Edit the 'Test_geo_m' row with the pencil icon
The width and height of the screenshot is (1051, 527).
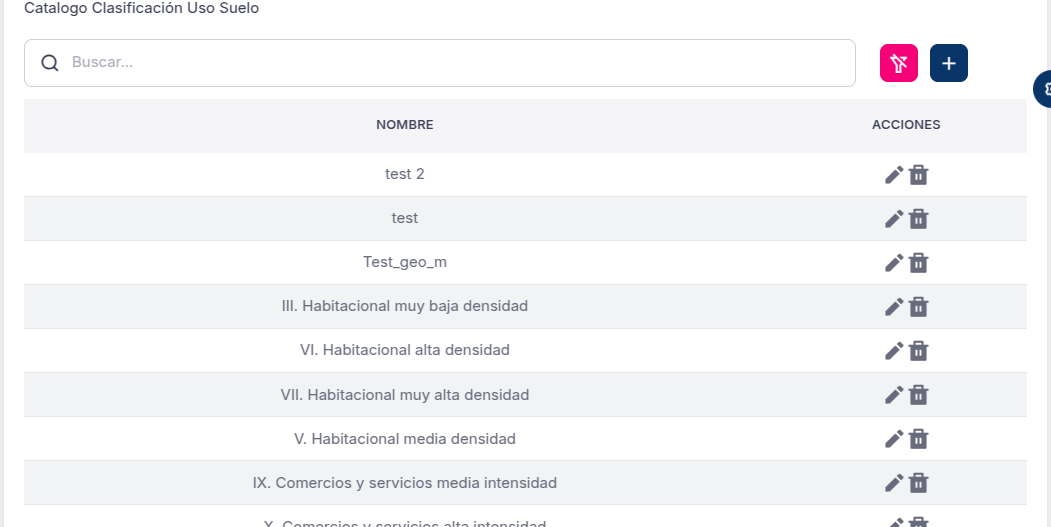click(894, 263)
